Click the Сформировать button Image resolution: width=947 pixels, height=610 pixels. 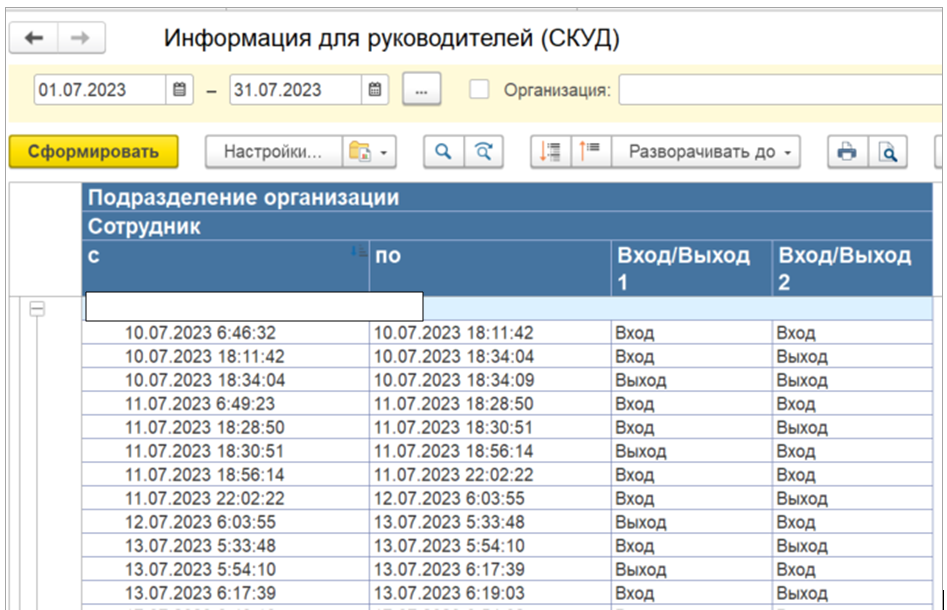click(93, 152)
